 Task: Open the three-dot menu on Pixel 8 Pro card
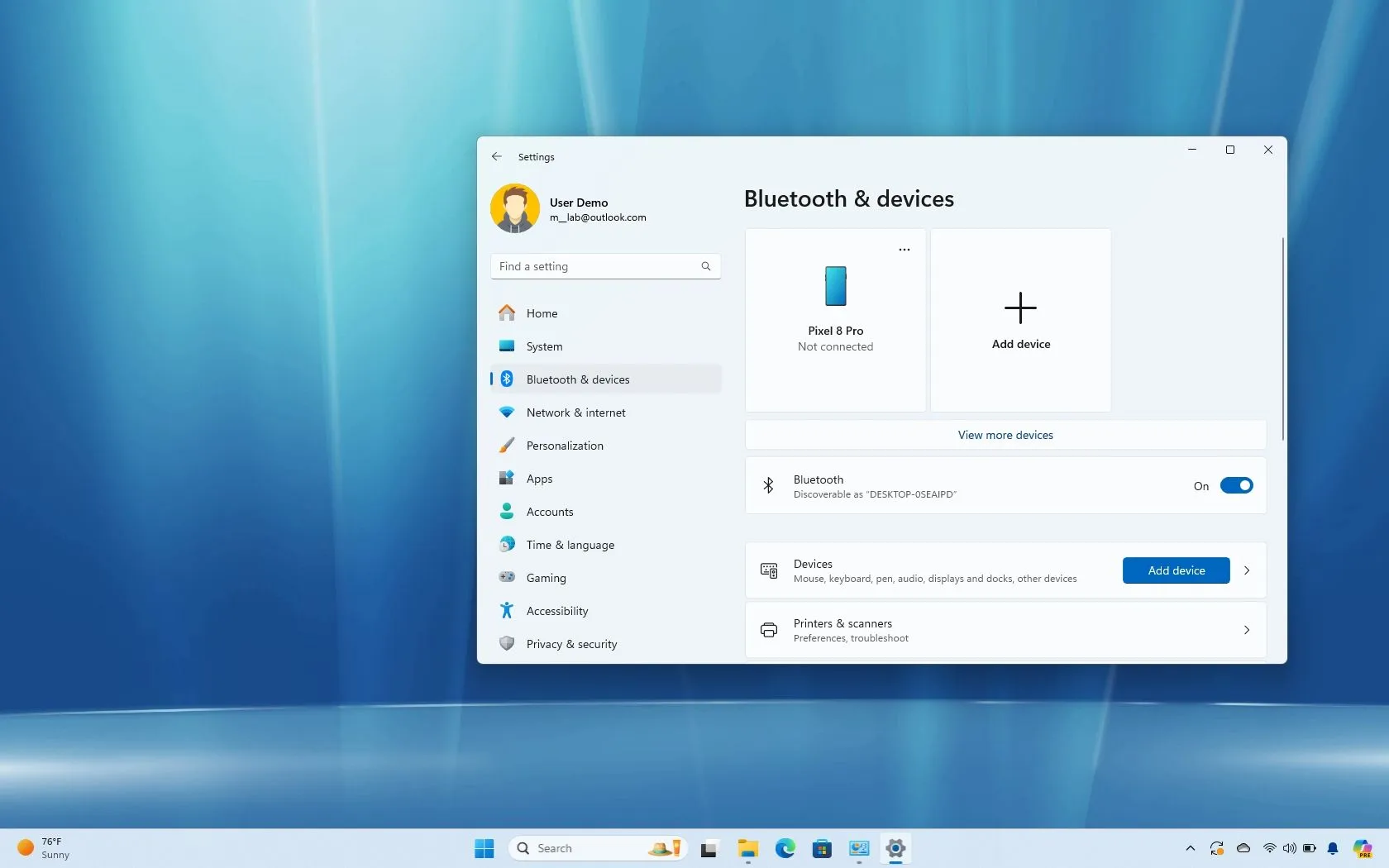click(x=905, y=249)
